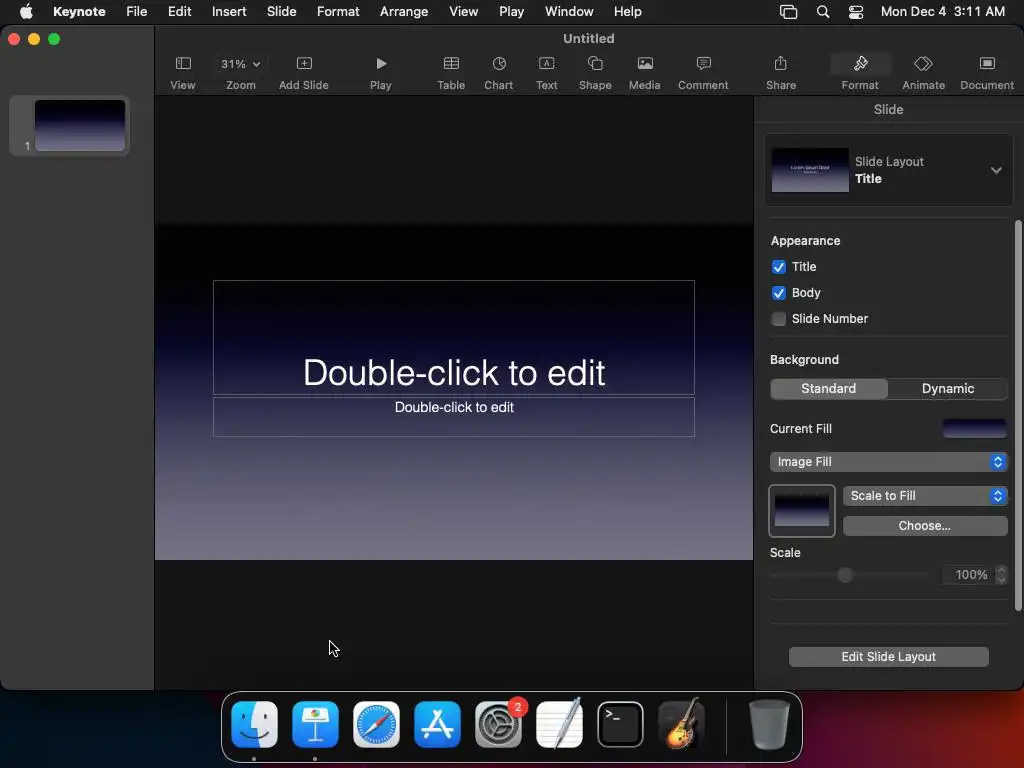Click the Keynote icon in the Dock
The image size is (1024, 768).
315,725
